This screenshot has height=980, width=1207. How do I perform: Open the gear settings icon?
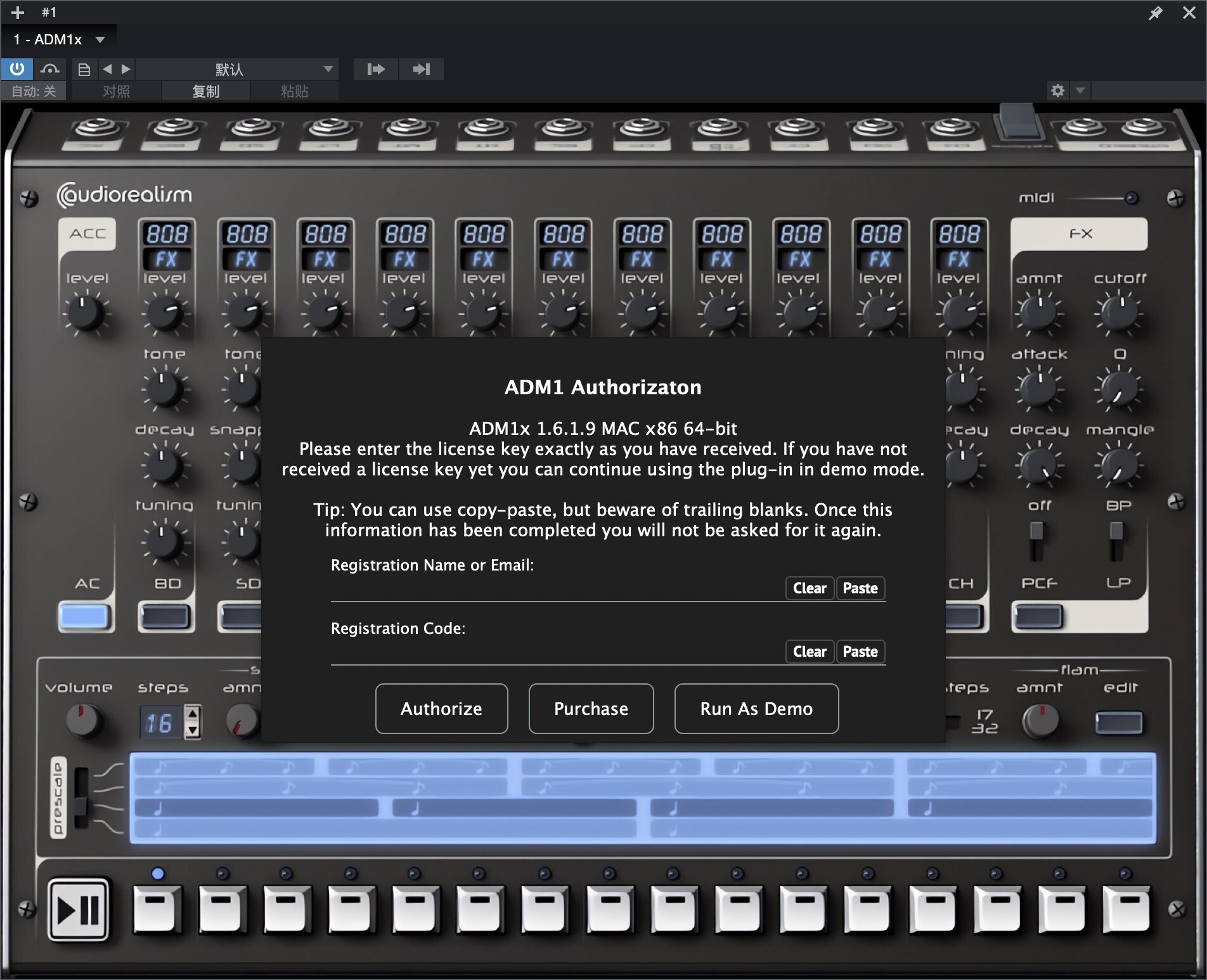[1057, 91]
